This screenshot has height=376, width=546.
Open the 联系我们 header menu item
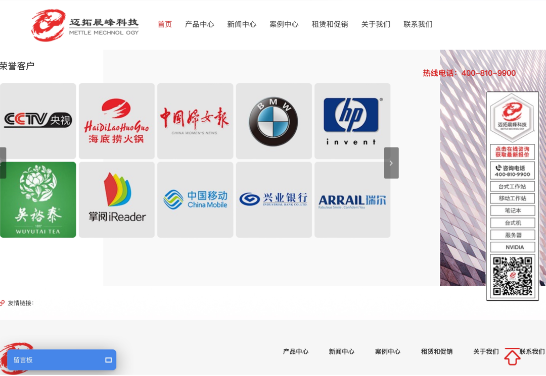(x=418, y=24)
